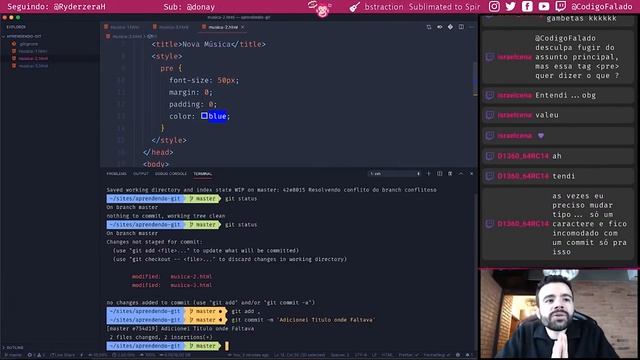Viewport: 640px width, 360px height.
Task: Click the Twitch badge beside 'valeu' message
Action: pos(490,115)
